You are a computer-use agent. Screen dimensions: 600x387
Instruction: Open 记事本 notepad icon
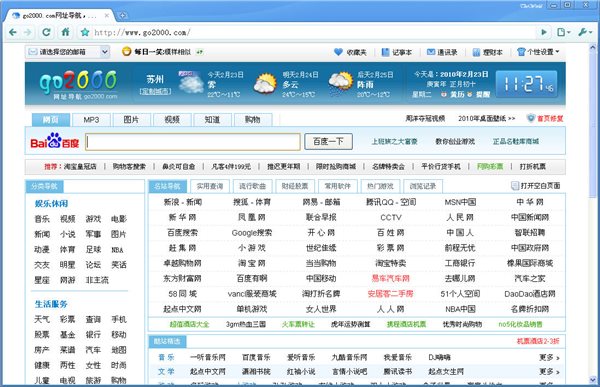(385, 52)
